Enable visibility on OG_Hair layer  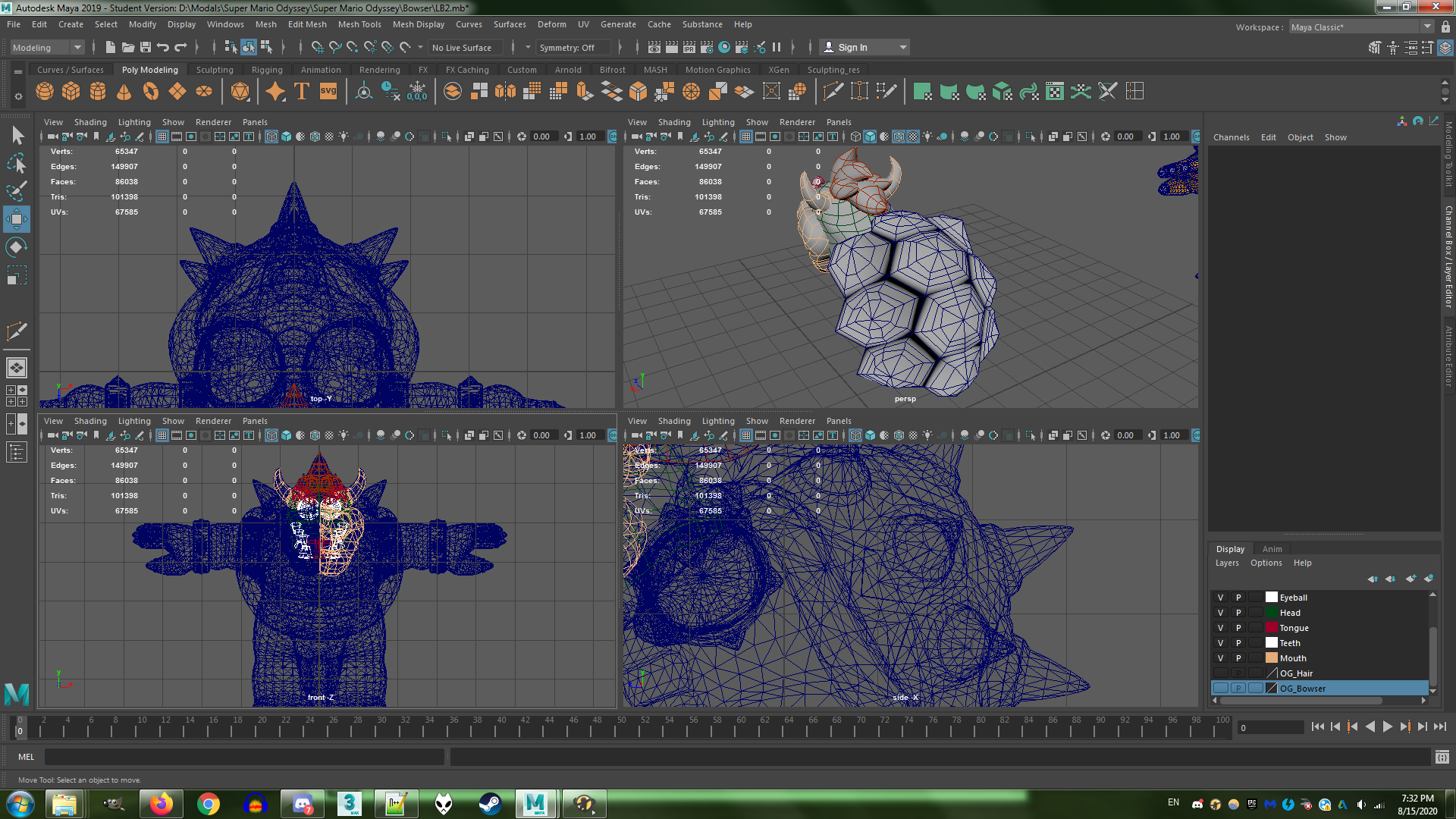click(1220, 673)
